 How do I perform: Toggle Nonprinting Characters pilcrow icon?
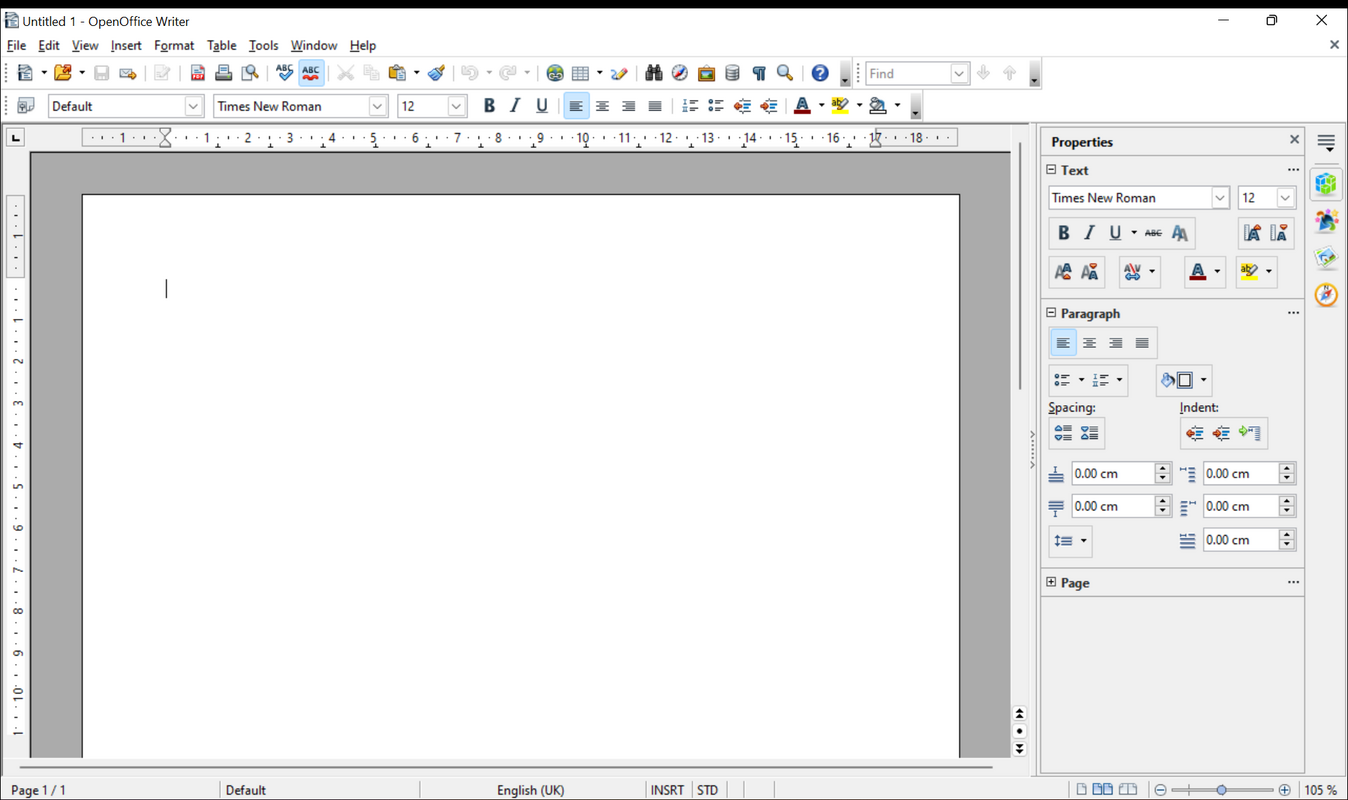click(759, 73)
